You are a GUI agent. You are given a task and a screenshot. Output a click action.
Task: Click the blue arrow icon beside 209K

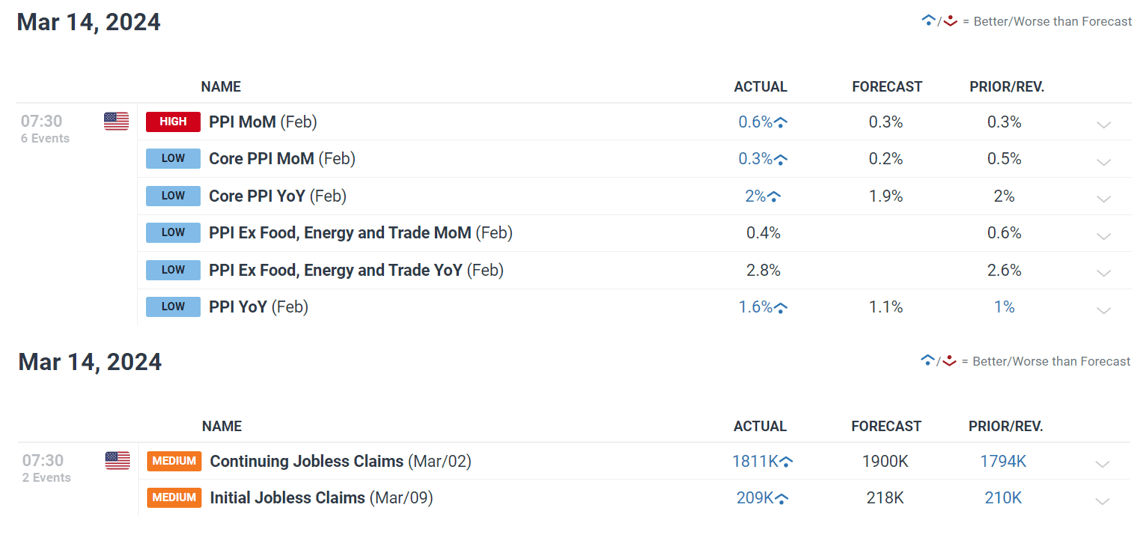pos(781,499)
